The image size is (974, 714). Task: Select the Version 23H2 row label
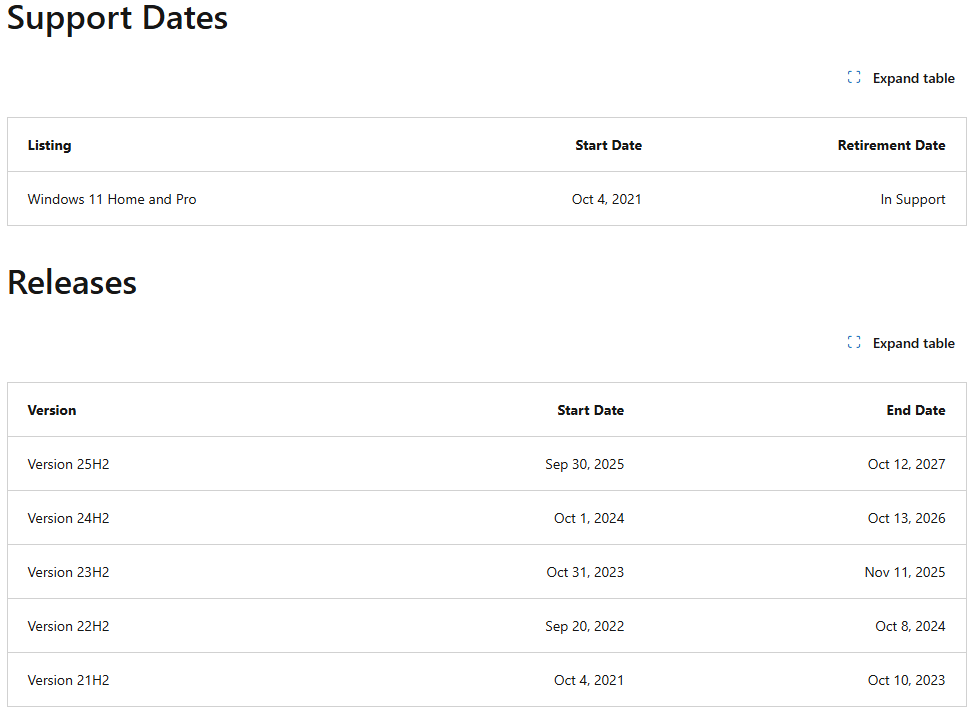pos(68,572)
